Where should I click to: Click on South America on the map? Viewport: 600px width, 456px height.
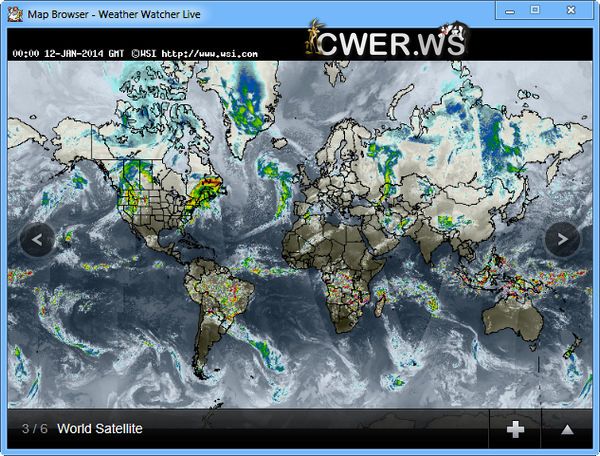click(215, 300)
